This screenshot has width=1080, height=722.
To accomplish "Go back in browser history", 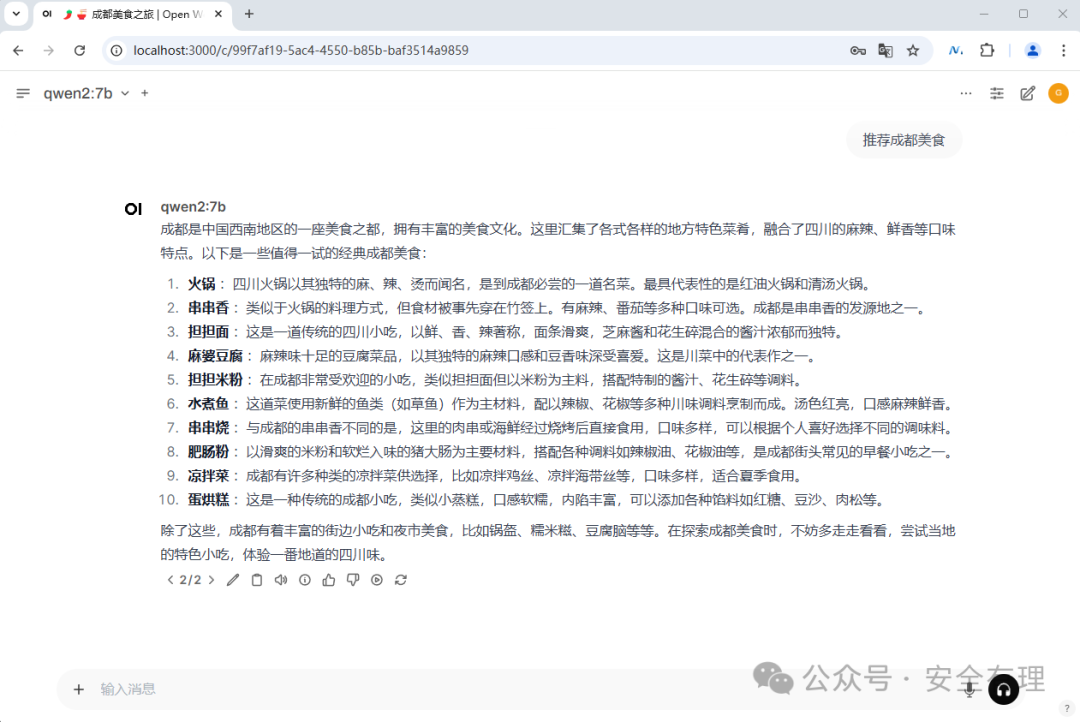I will [19, 50].
